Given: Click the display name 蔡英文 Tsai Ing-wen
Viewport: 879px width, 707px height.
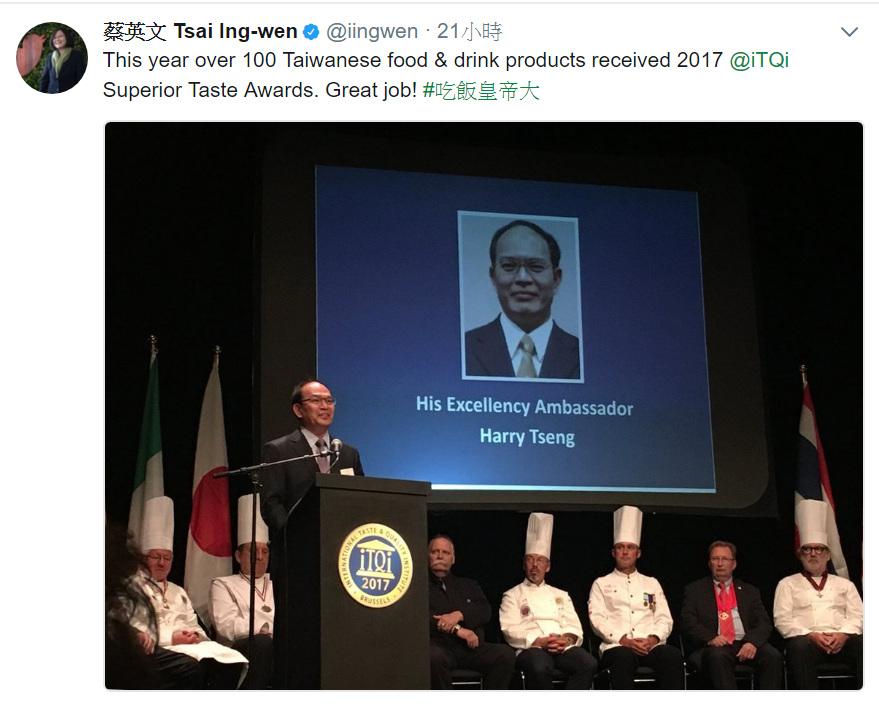Looking at the screenshot, I should 200,31.
